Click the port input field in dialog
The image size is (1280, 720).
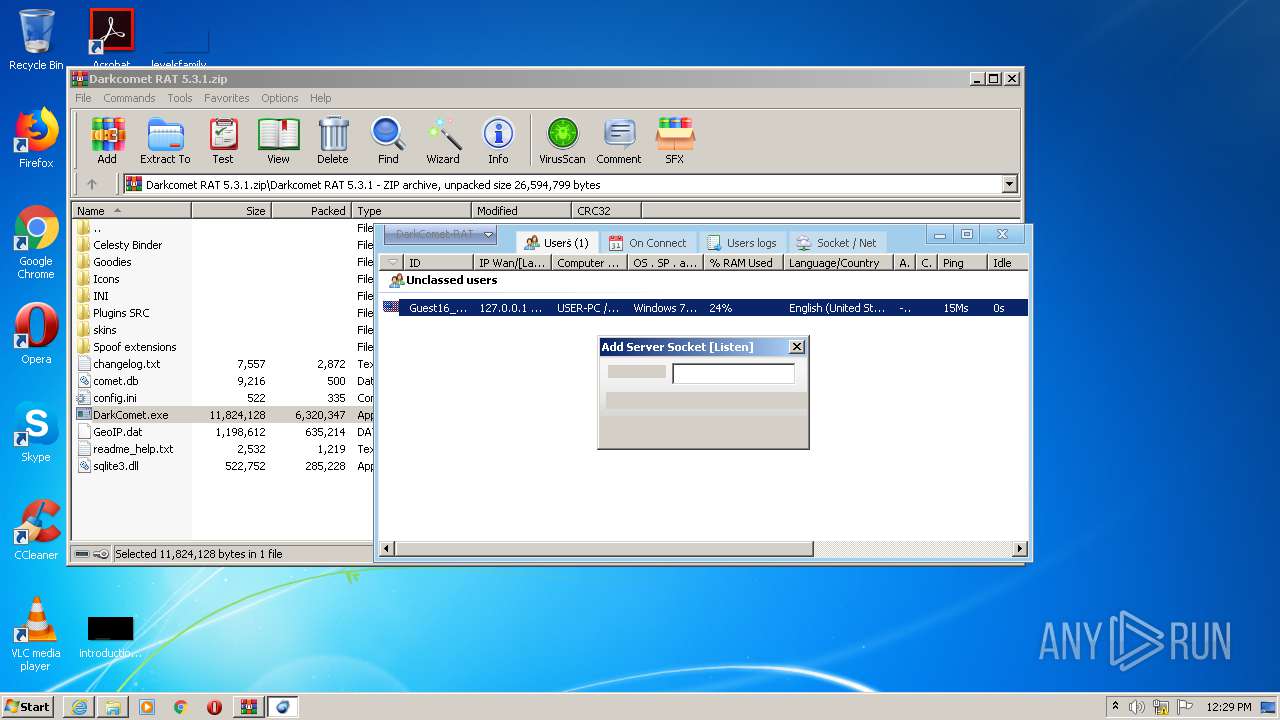tap(733, 373)
